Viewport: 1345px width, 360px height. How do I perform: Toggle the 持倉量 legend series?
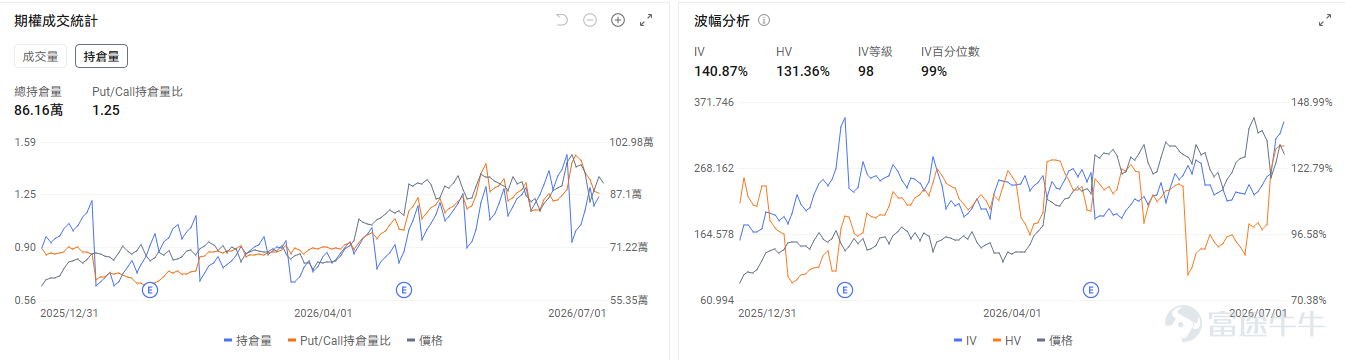coord(248,341)
